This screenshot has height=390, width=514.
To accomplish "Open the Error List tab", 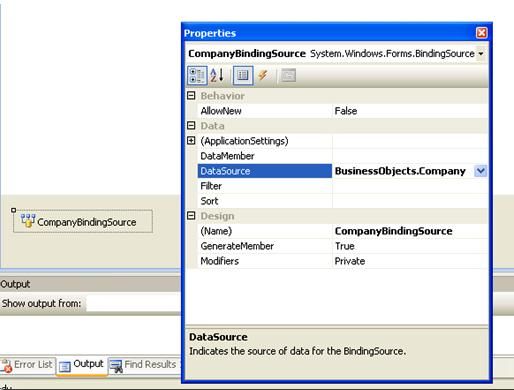I will 27,365.
